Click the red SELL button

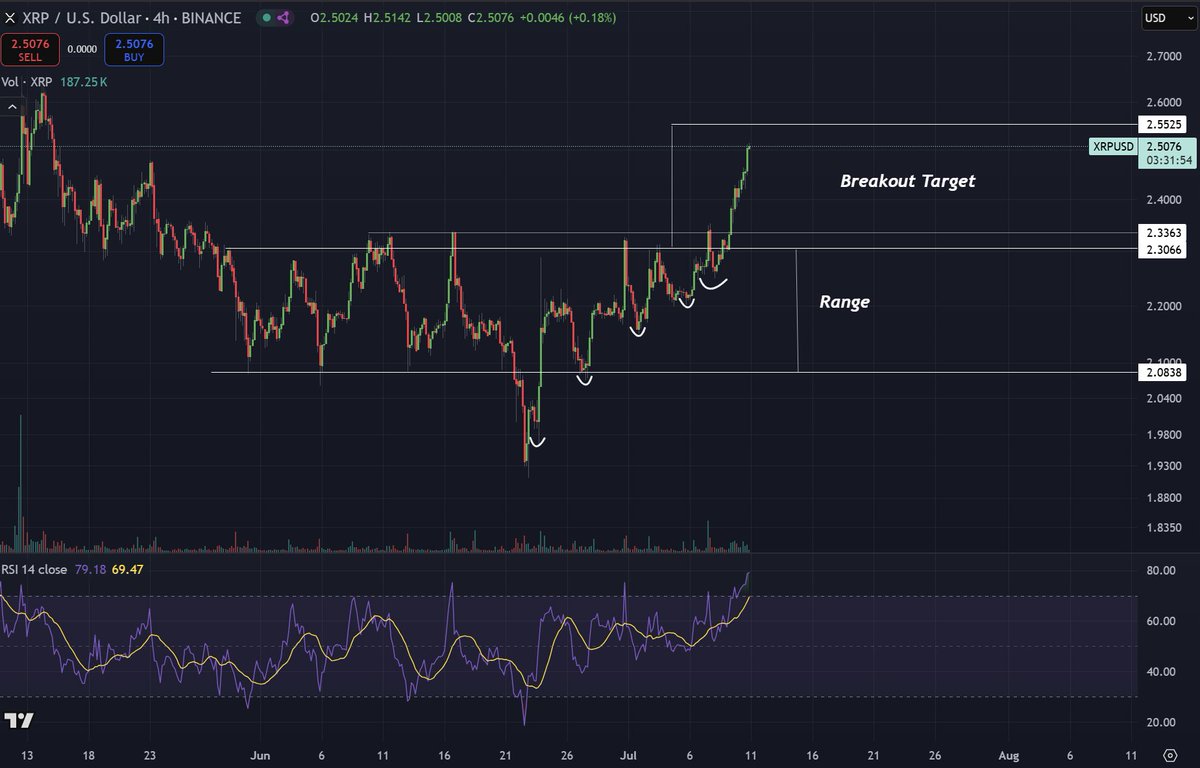point(30,49)
